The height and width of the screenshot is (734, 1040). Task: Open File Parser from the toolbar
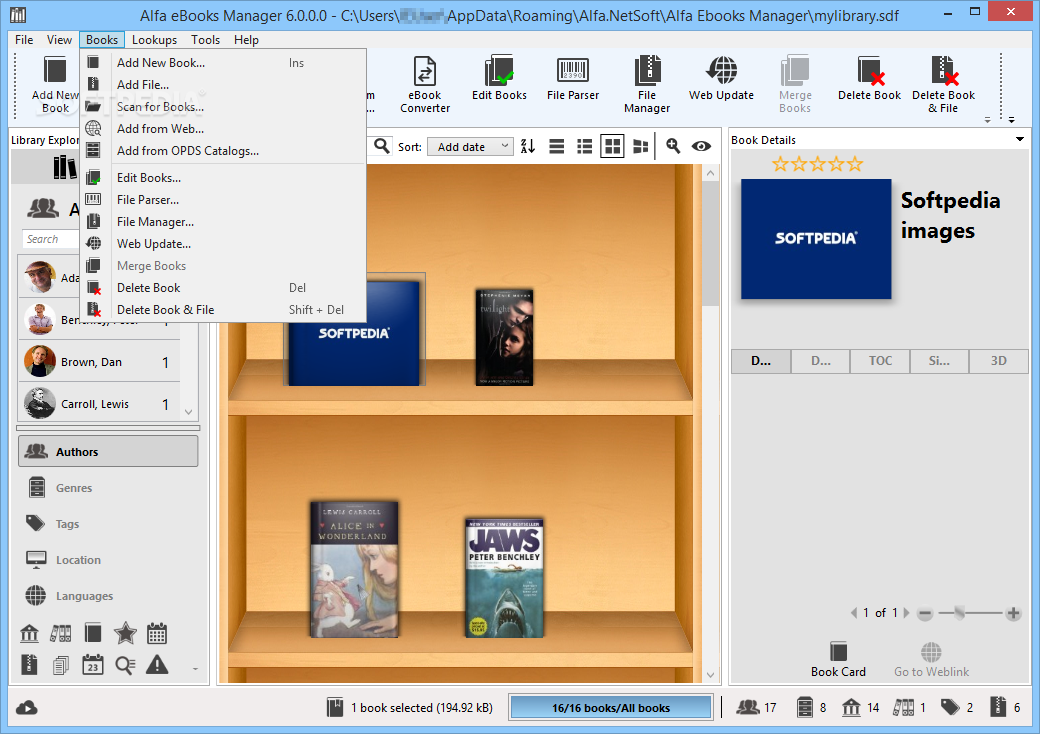[x=573, y=78]
